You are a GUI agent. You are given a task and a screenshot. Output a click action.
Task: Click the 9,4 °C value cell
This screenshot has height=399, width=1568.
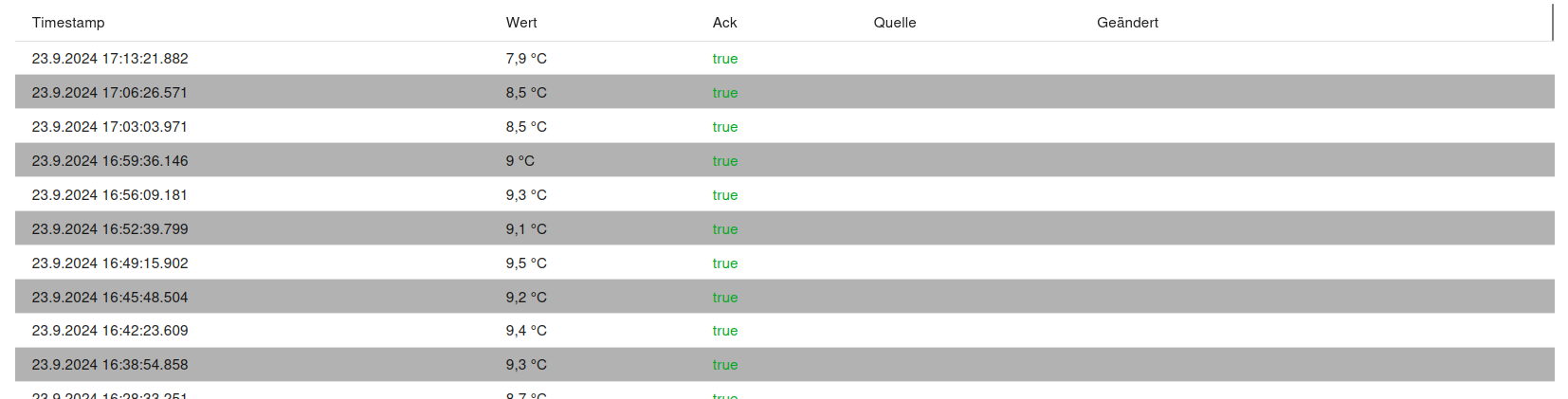point(526,331)
